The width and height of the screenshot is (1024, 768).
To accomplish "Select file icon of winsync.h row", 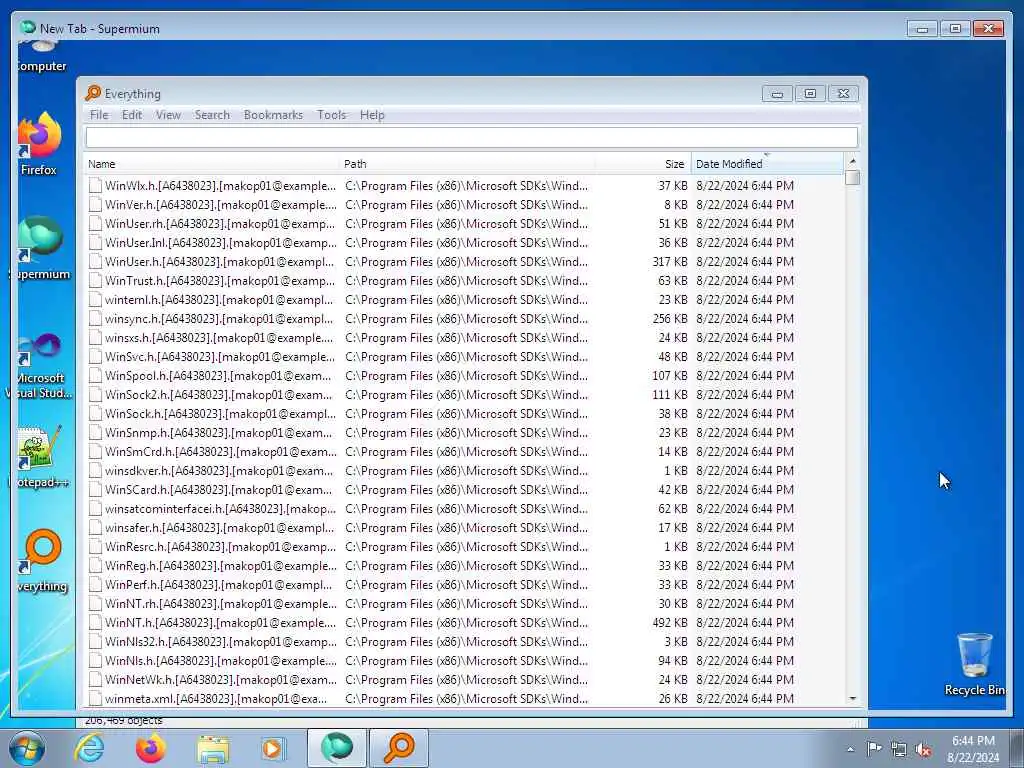I will click(x=95, y=319).
